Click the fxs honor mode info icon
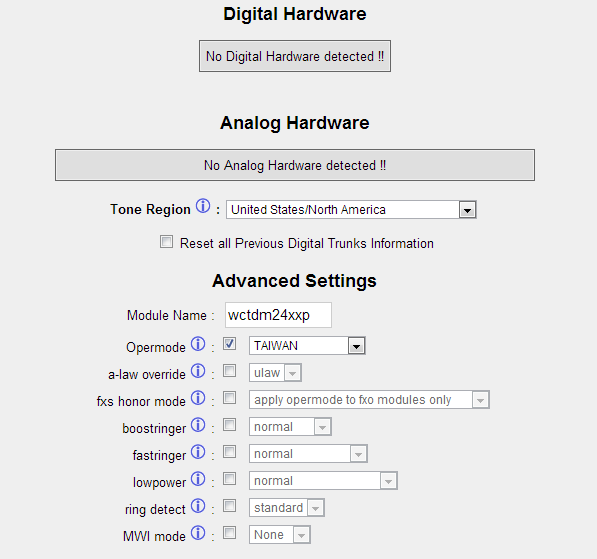 pos(198,398)
